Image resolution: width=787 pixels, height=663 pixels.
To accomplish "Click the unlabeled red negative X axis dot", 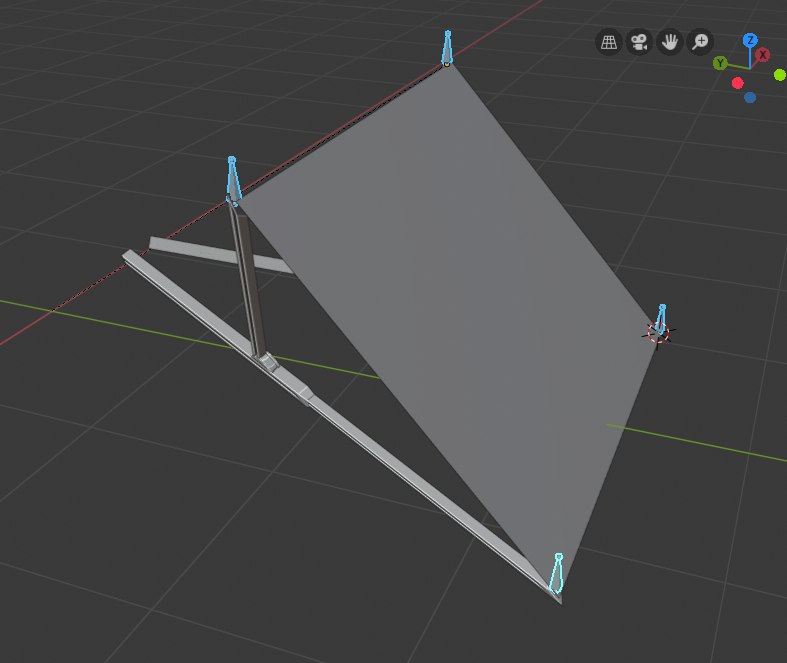I will (737, 83).
